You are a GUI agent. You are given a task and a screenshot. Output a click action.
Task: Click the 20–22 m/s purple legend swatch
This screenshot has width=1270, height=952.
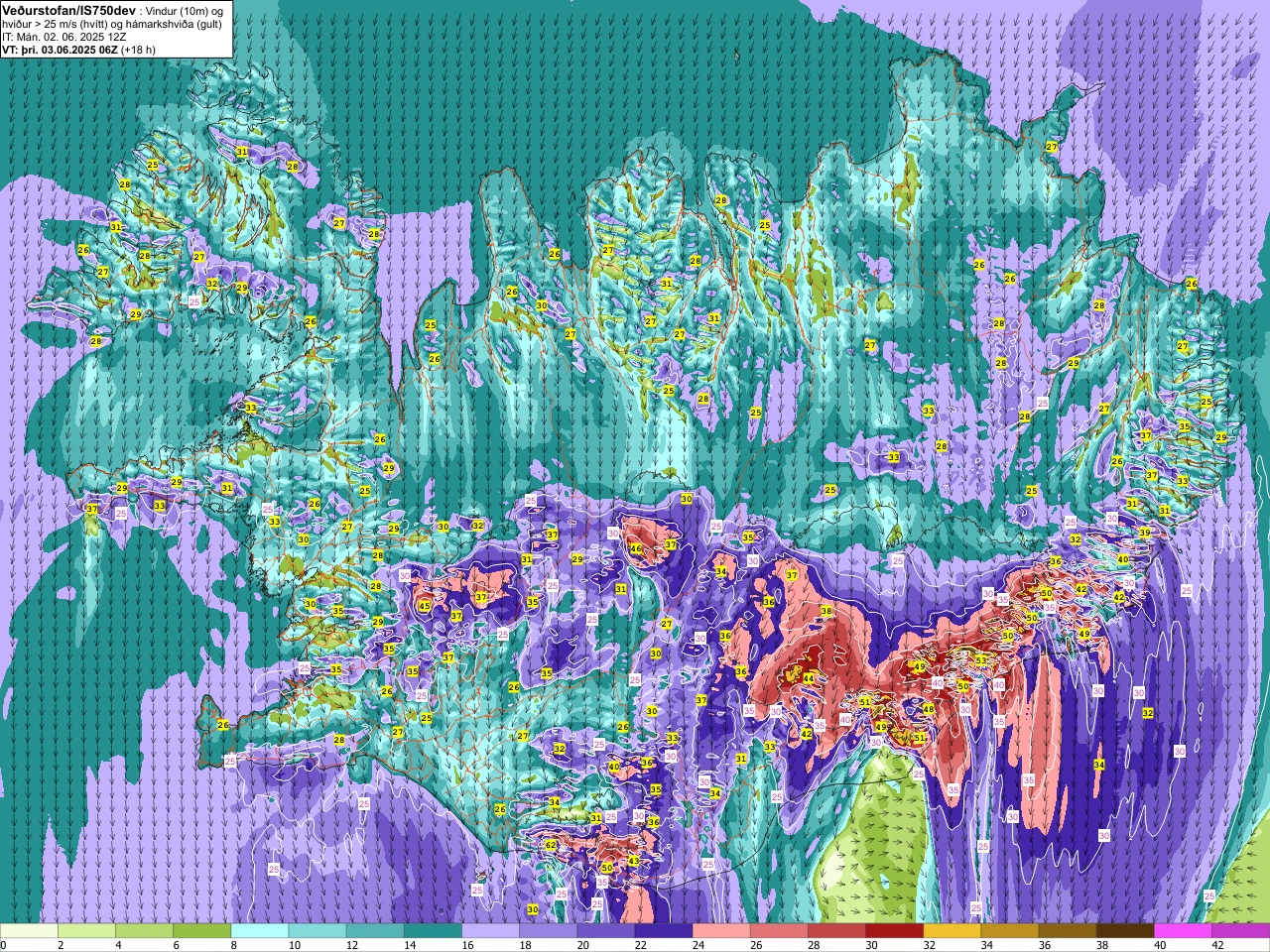point(606,931)
